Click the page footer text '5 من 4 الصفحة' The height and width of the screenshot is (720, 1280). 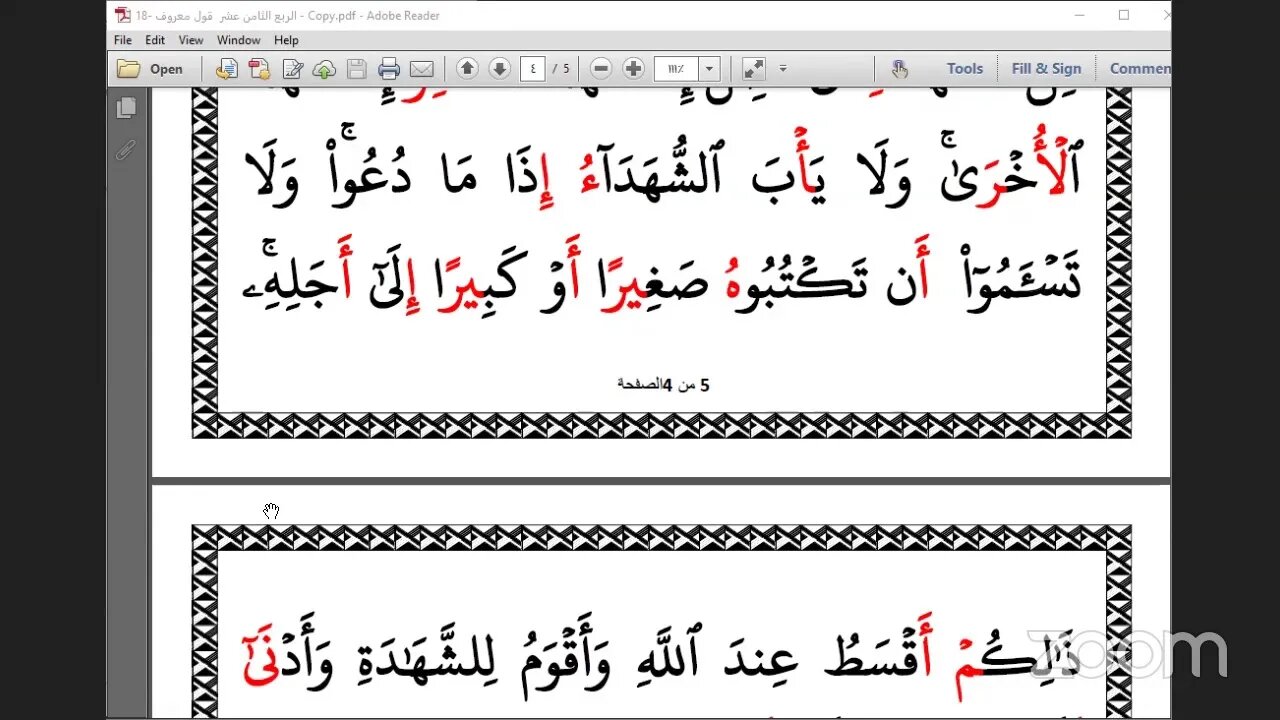coord(663,384)
